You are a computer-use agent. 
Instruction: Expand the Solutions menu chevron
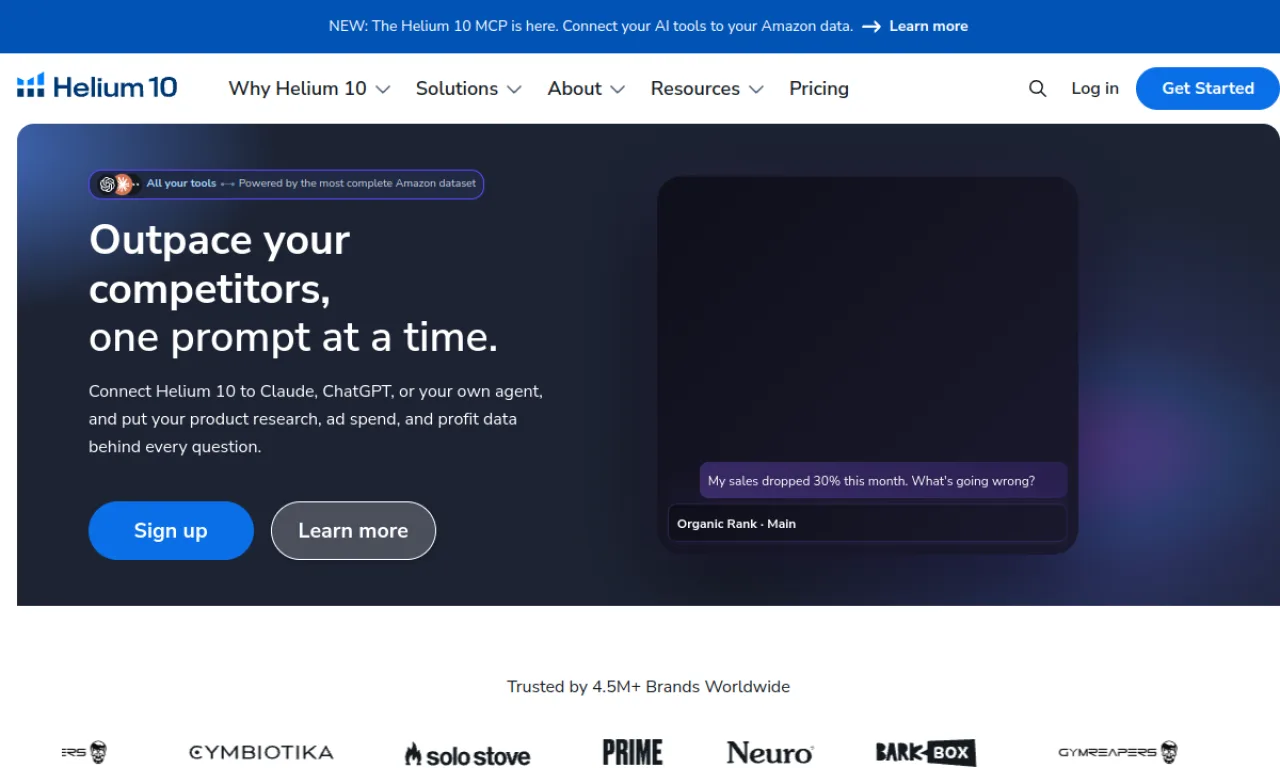tap(514, 89)
